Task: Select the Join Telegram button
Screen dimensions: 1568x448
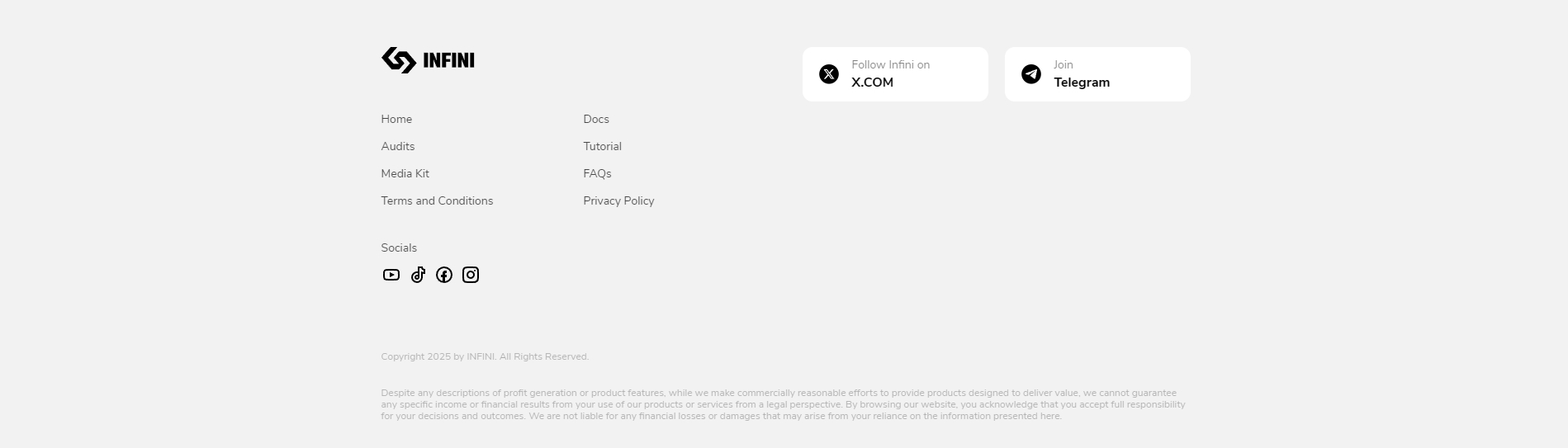Action: pyautogui.click(x=1097, y=74)
